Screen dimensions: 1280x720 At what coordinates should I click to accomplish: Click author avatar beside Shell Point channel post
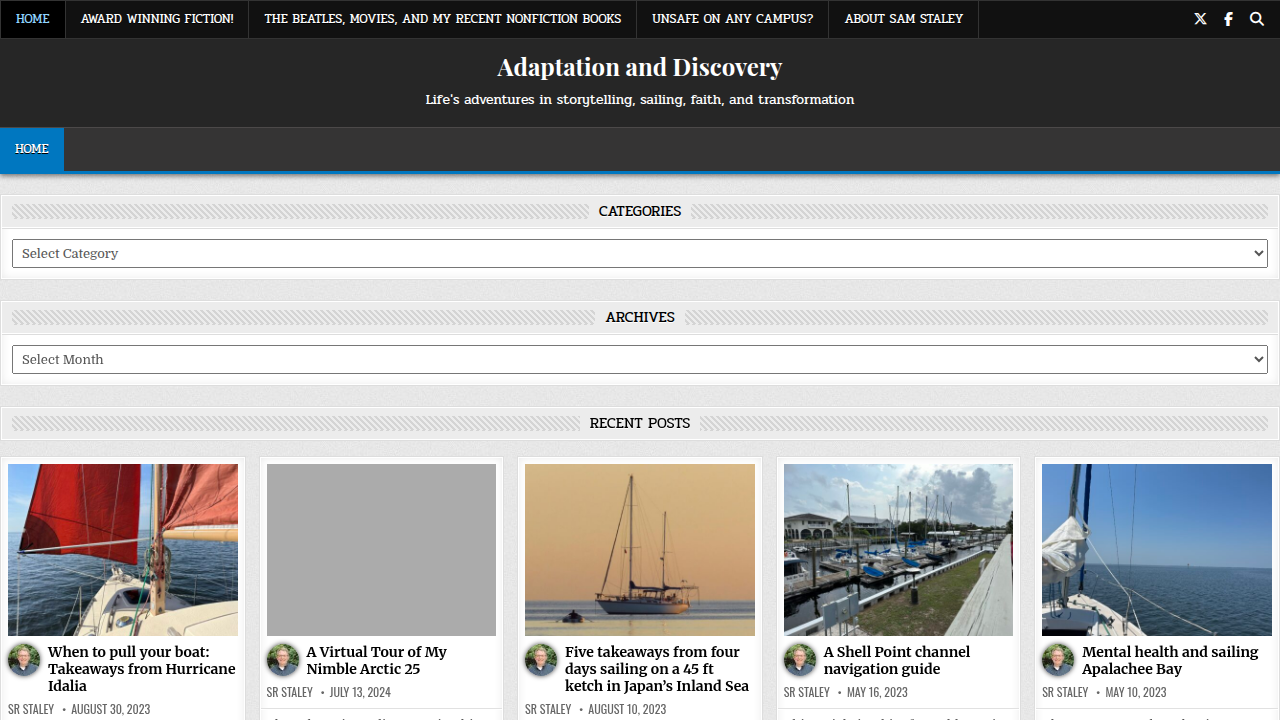coord(800,660)
